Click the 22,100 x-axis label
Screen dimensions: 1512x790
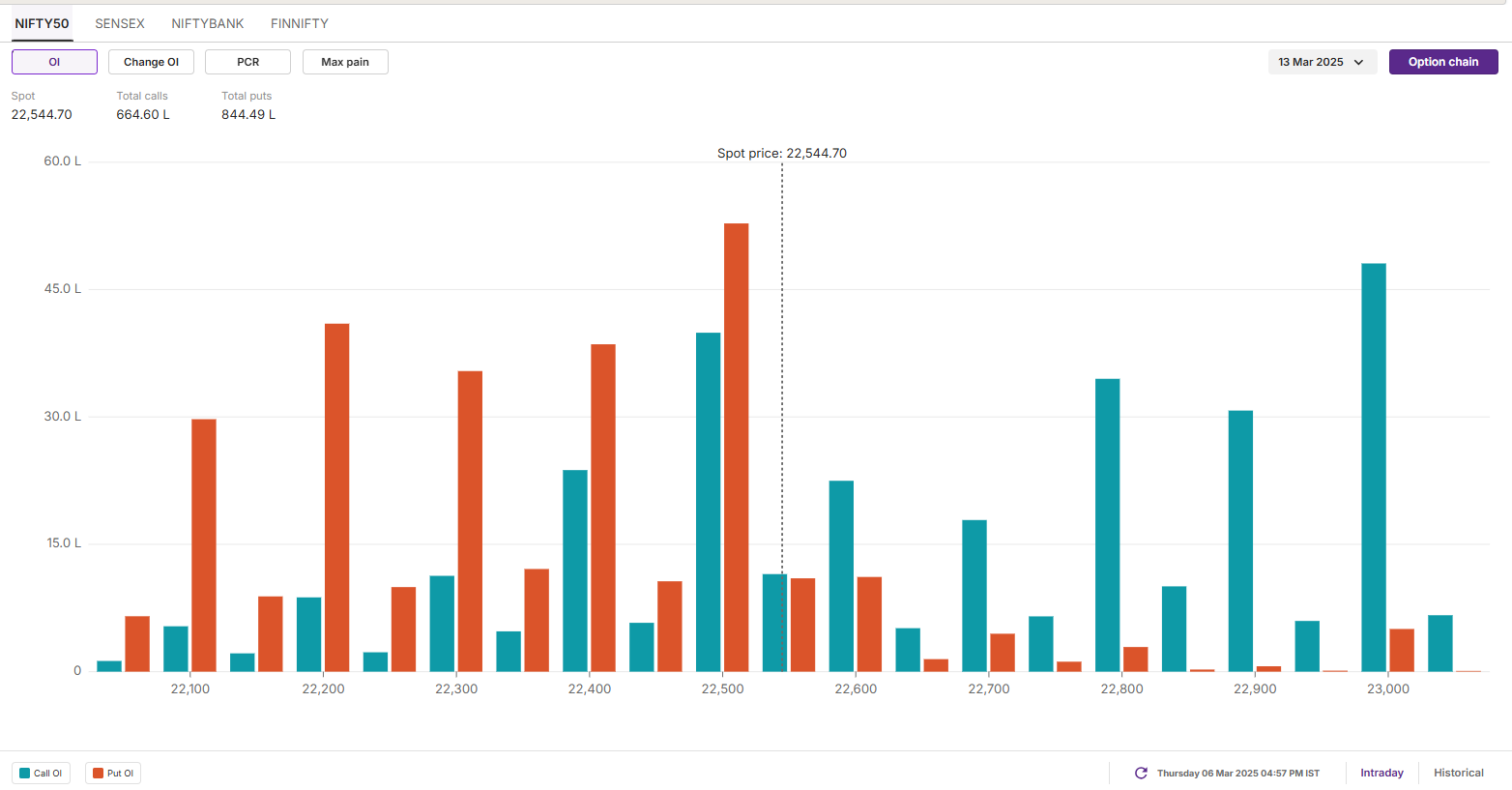[189, 688]
